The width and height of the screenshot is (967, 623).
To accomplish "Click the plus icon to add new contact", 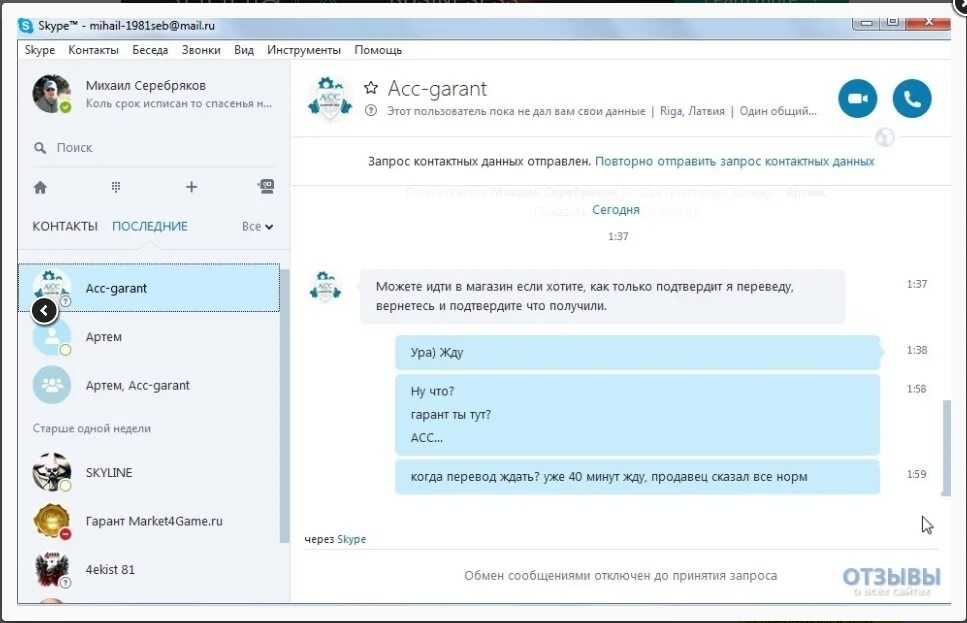I will coord(191,187).
